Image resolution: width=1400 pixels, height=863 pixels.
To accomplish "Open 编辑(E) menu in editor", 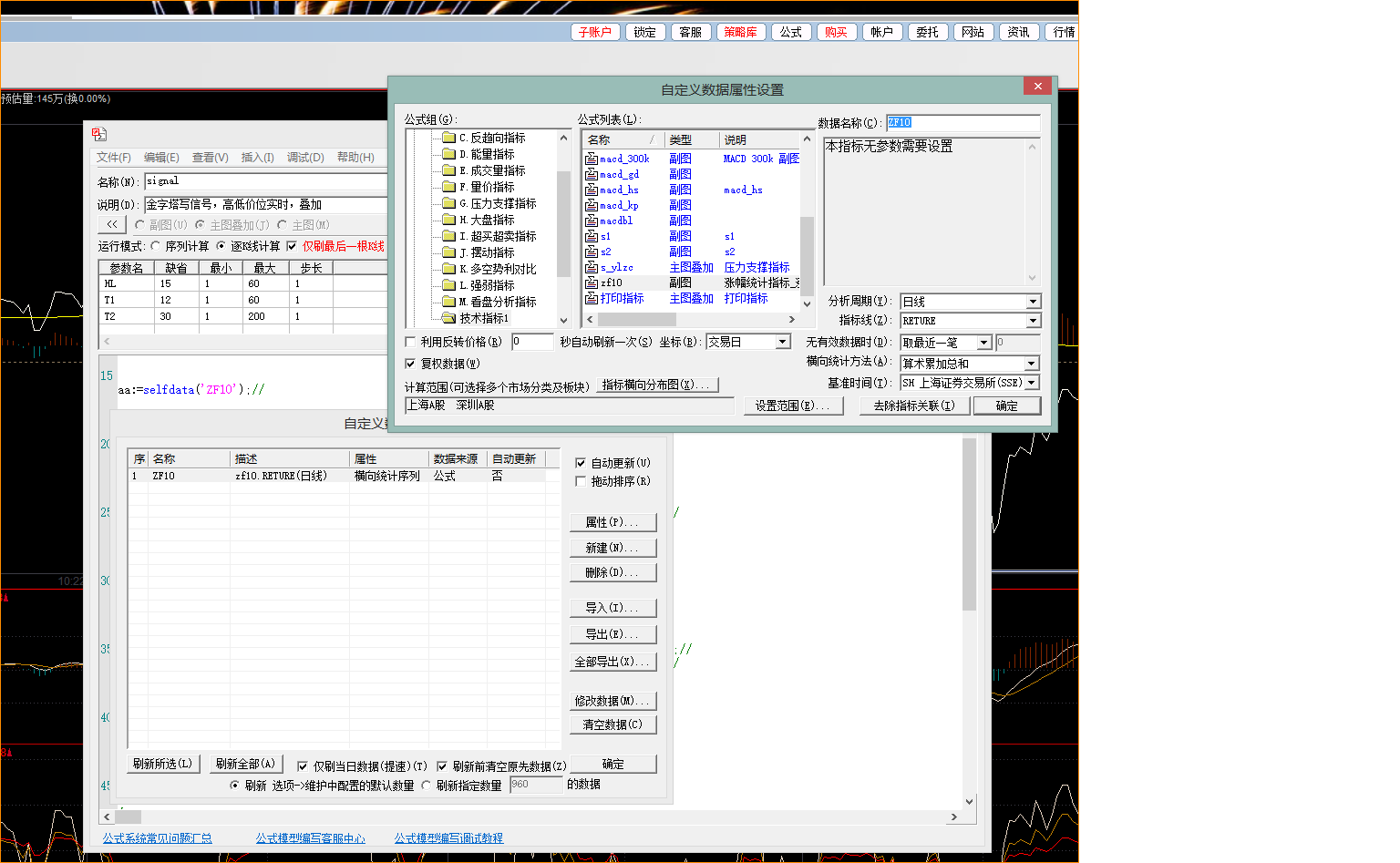I will point(161,158).
